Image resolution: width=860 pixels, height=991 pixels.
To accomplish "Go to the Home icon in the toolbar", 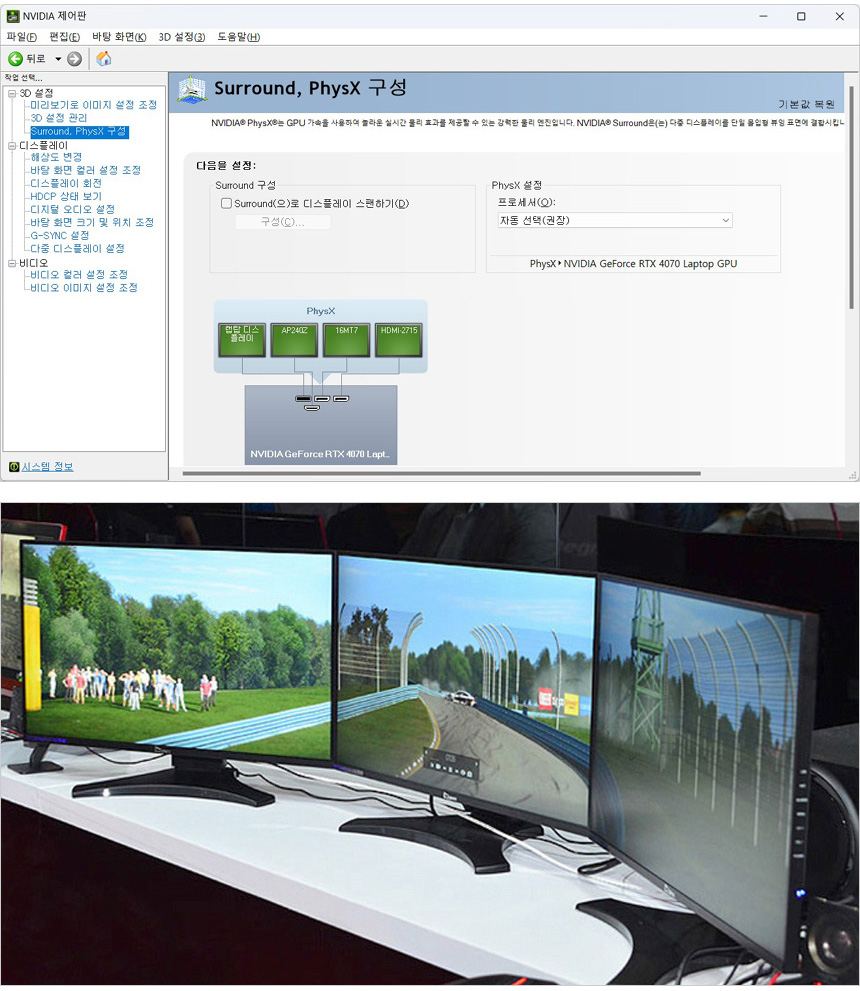I will click(104, 59).
